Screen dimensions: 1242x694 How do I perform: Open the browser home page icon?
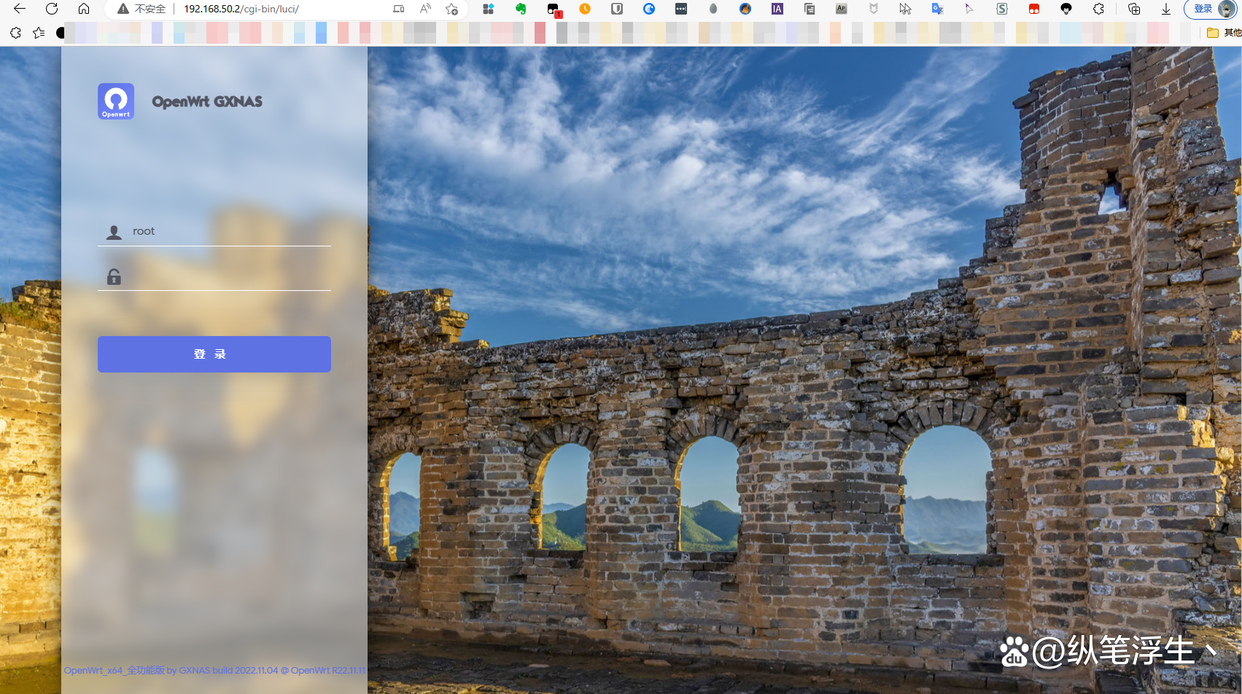click(x=84, y=9)
